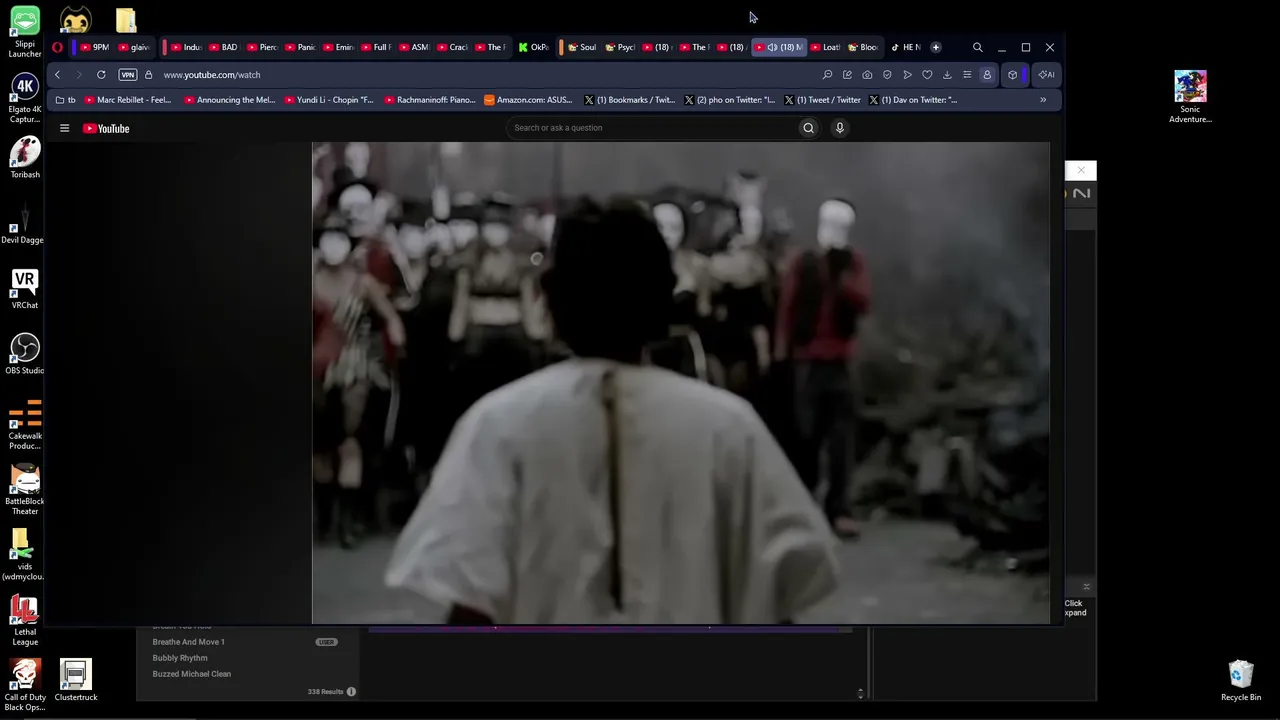
Task: Switch to the OkPa tab
Action: [534, 47]
